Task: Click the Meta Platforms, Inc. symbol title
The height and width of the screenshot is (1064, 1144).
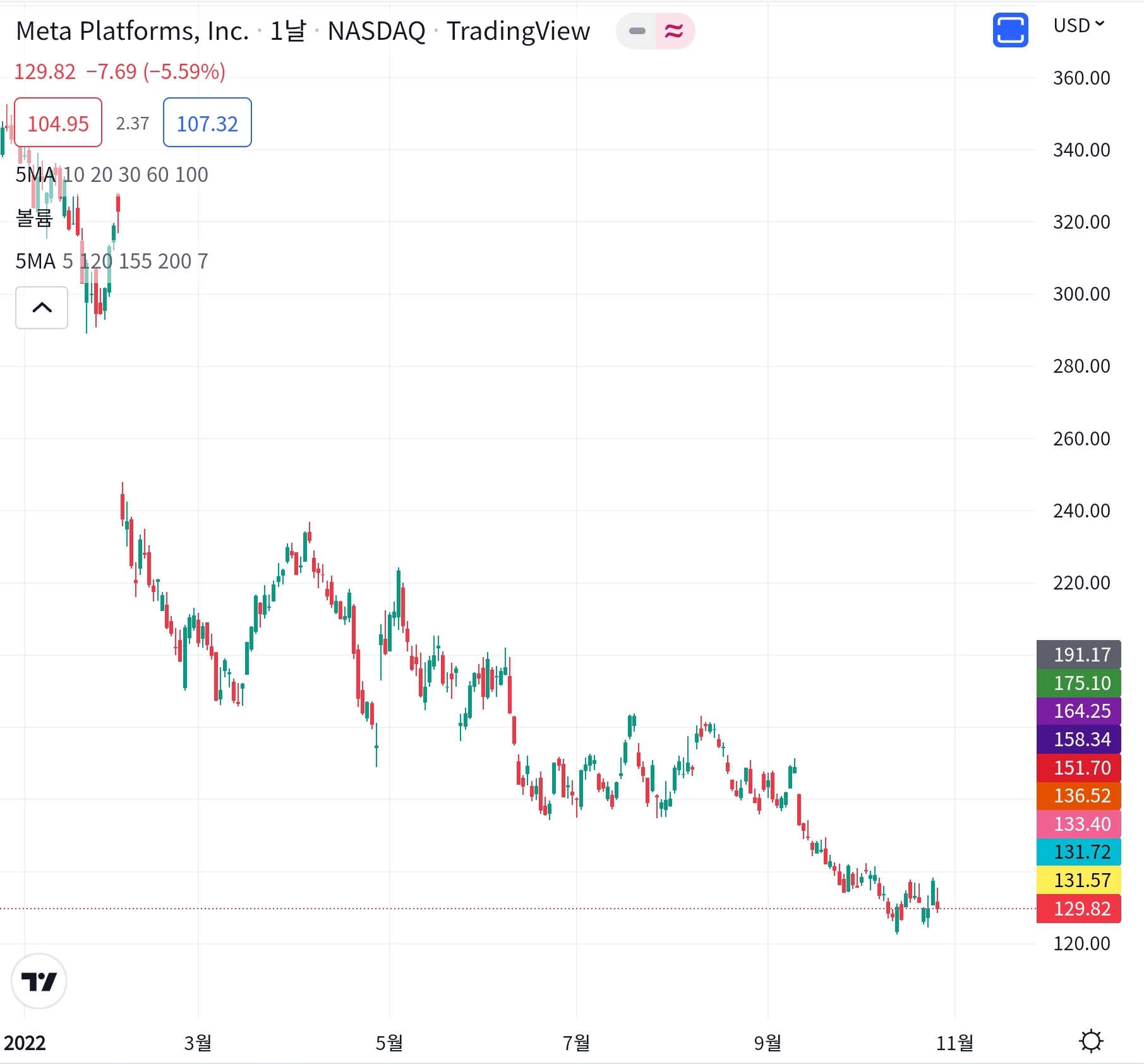Action: [x=133, y=31]
